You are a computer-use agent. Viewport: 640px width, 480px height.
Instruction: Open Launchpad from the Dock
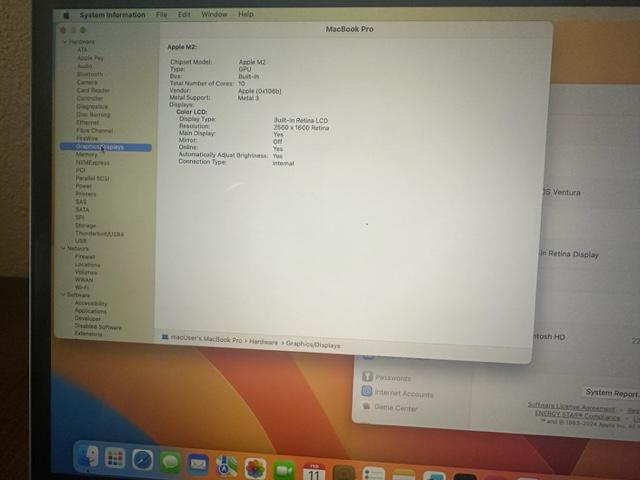coord(115,458)
